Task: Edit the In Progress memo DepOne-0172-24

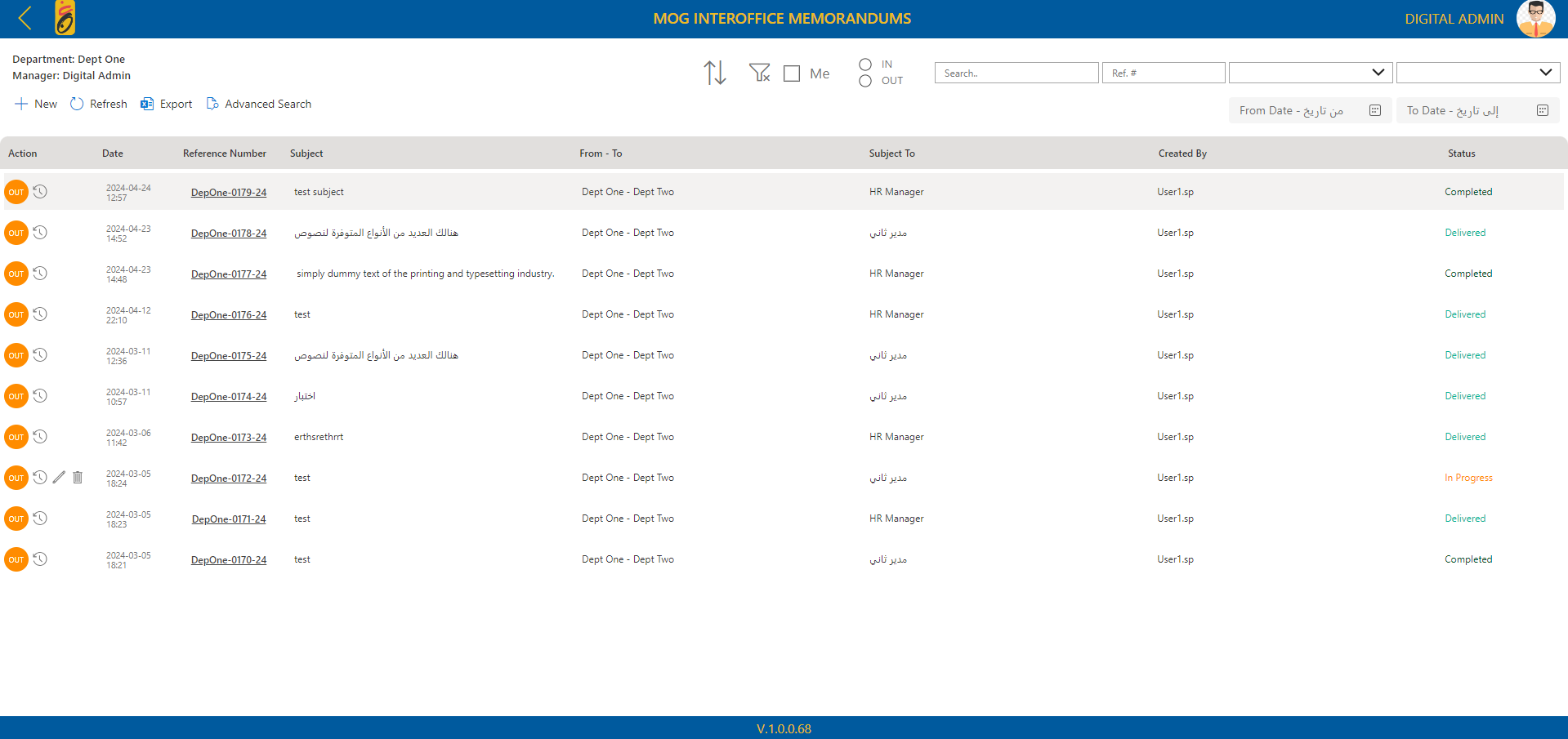Action: pyautogui.click(x=58, y=478)
